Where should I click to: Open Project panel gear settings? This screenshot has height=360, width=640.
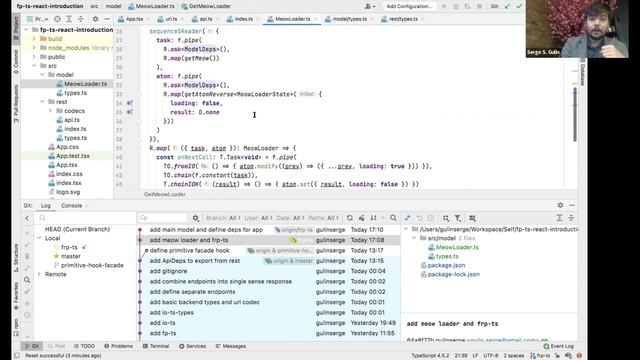(95, 19)
